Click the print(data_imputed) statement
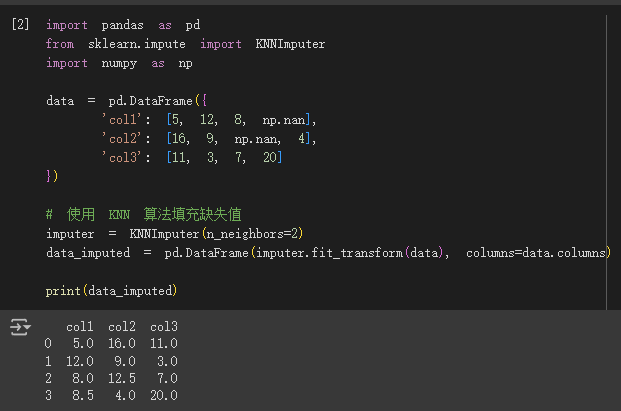This screenshot has height=411, width=621. point(112,291)
